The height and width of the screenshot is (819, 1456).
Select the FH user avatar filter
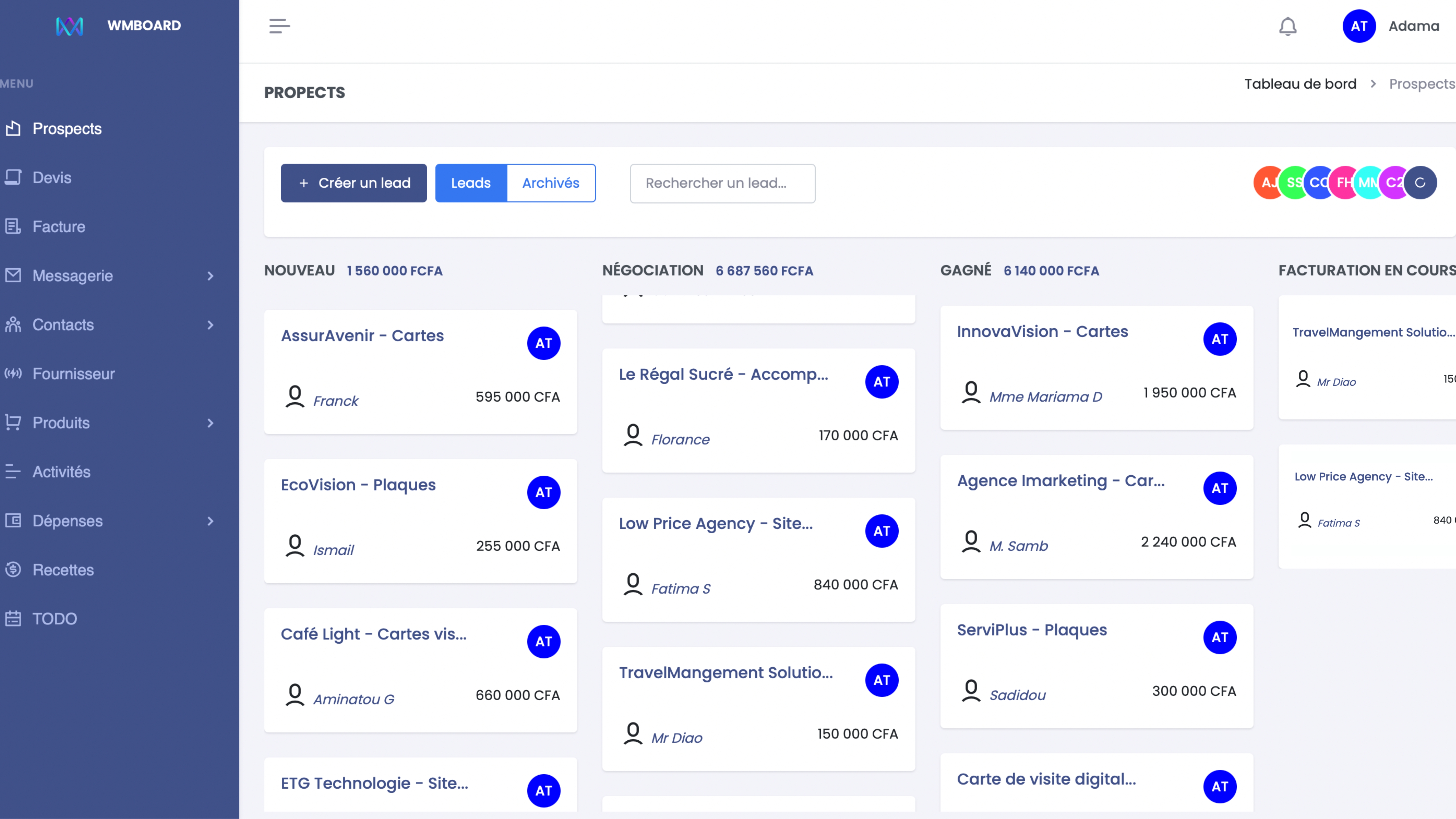1343,182
